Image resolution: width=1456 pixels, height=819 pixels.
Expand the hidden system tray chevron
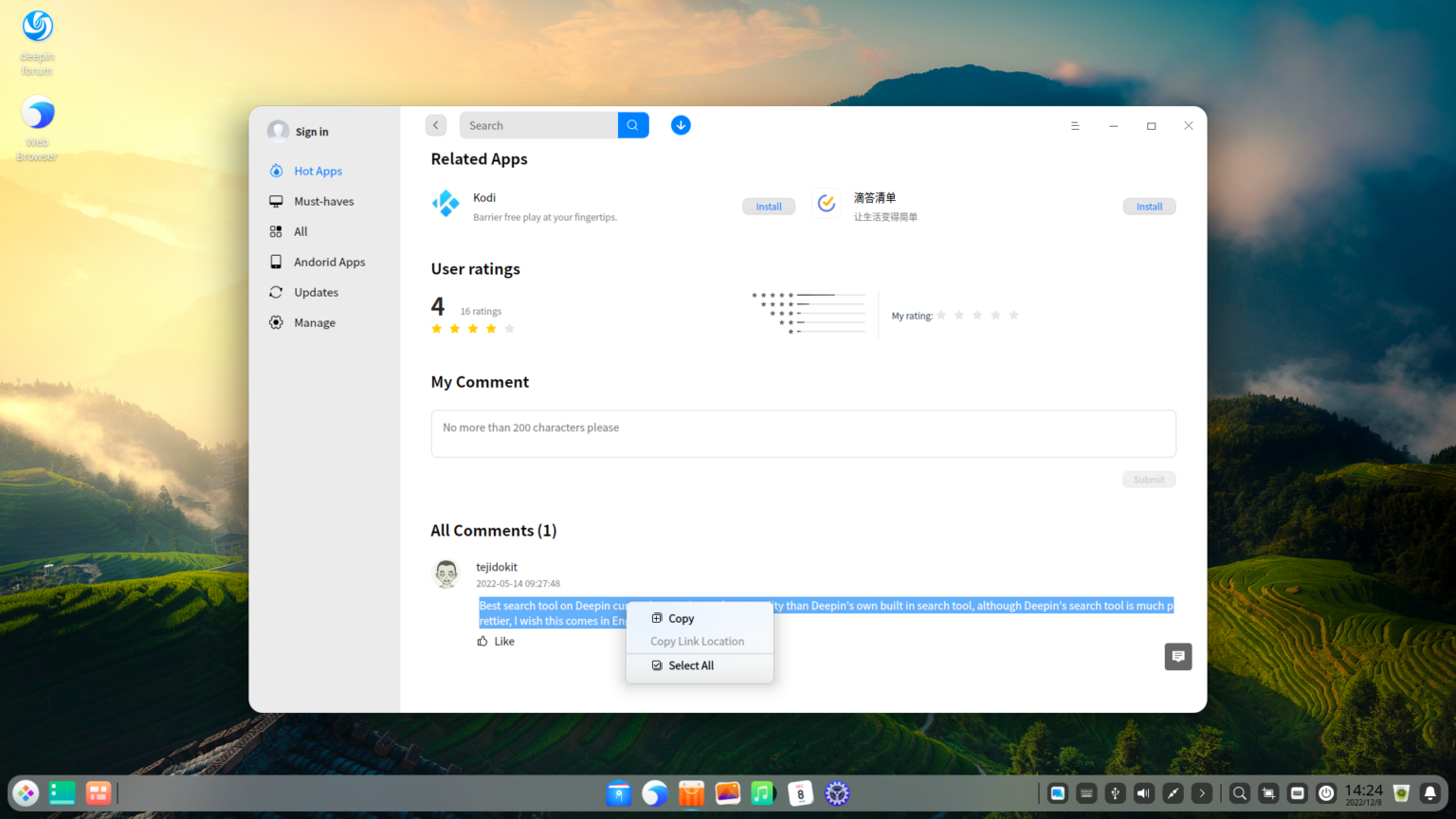pyautogui.click(x=1202, y=792)
